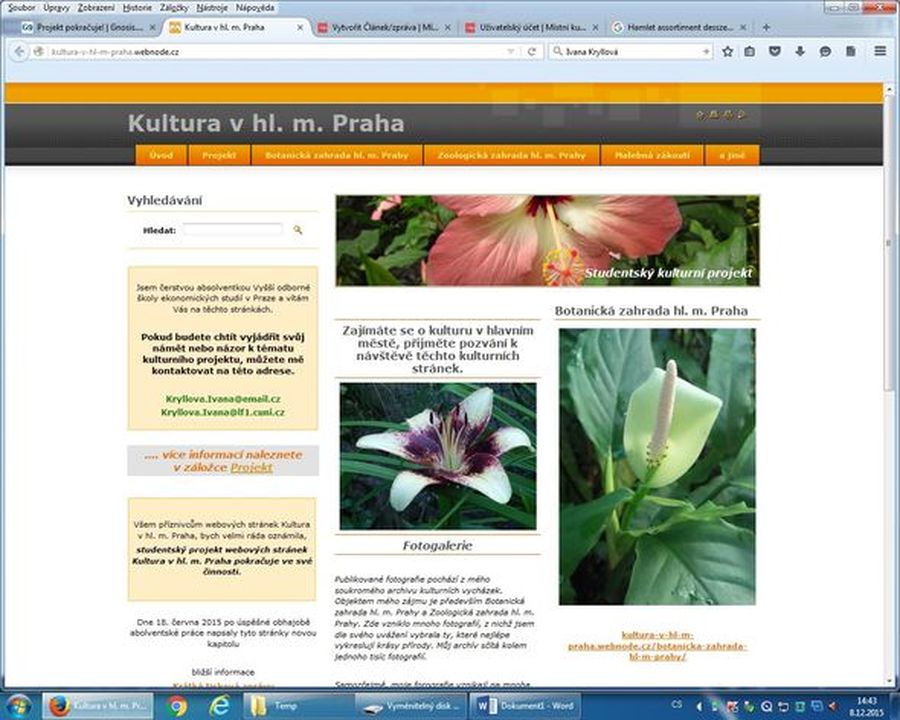Open the Downloads arrow icon
Viewport: 900px width, 720px height.
[x=800, y=52]
